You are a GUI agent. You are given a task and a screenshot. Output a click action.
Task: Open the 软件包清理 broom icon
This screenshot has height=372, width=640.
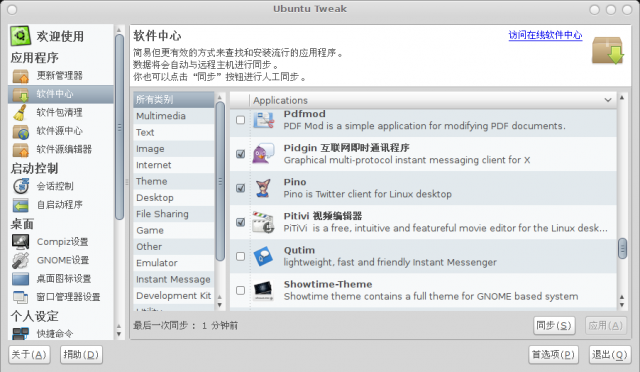tap(20, 112)
